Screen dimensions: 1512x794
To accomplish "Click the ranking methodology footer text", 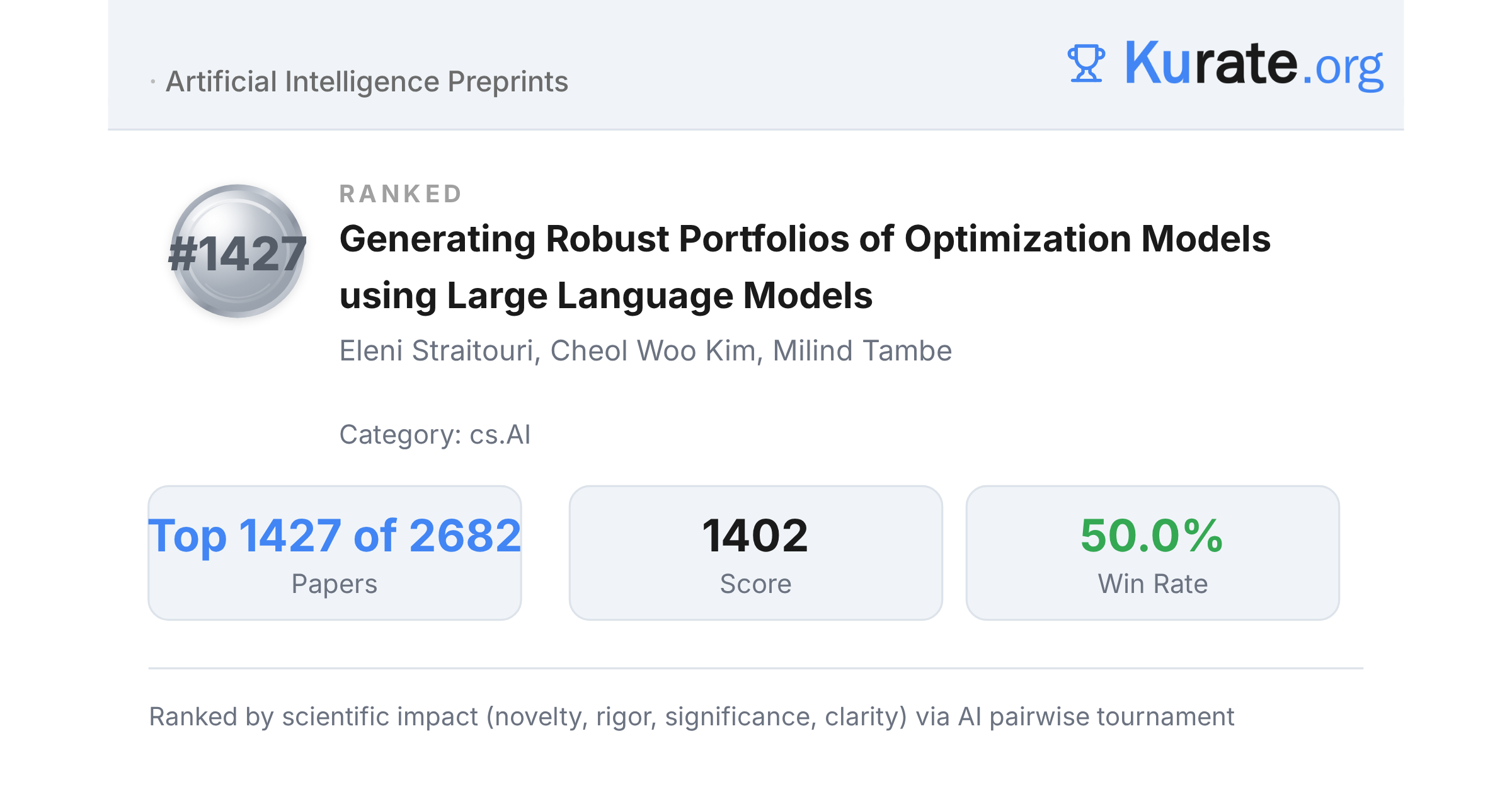I will click(x=691, y=717).
